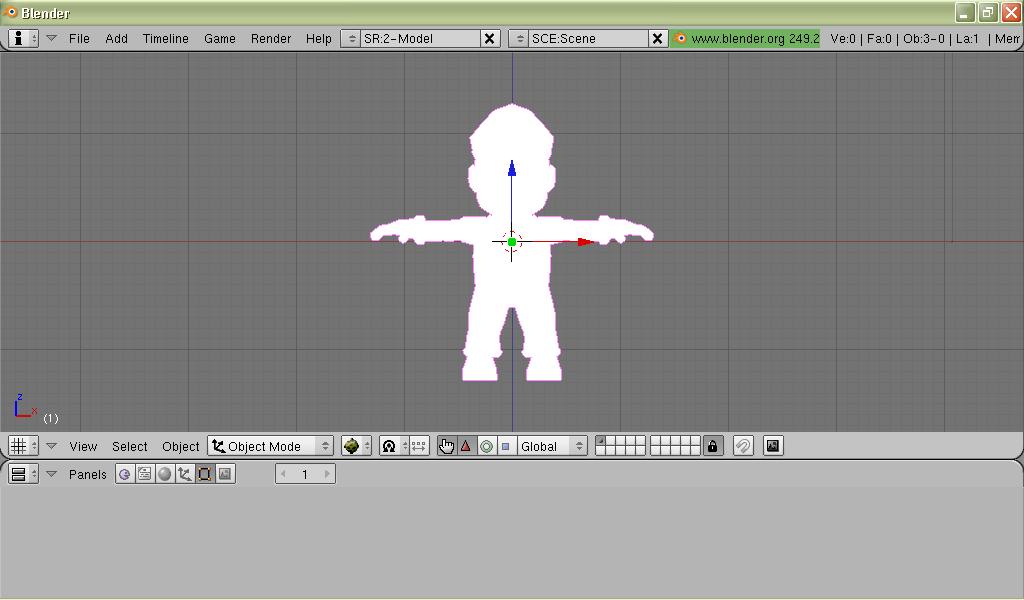Select the translate manipulator triangle icon

point(466,446)
